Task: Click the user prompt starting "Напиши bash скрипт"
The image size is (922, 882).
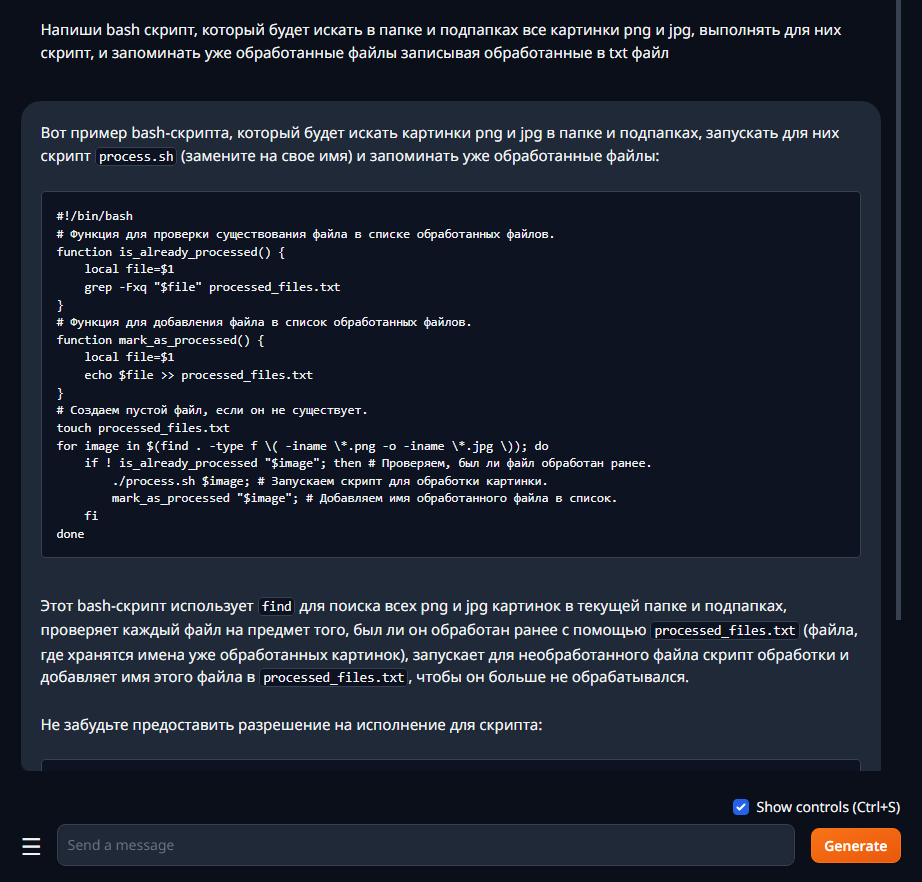Action: pos(440,42)
